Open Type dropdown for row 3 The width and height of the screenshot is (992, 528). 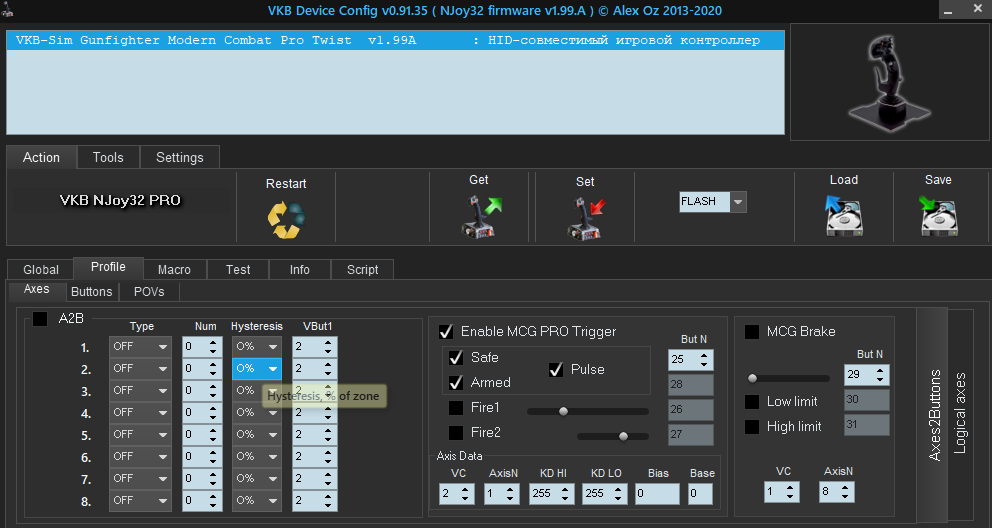(140, 391)
